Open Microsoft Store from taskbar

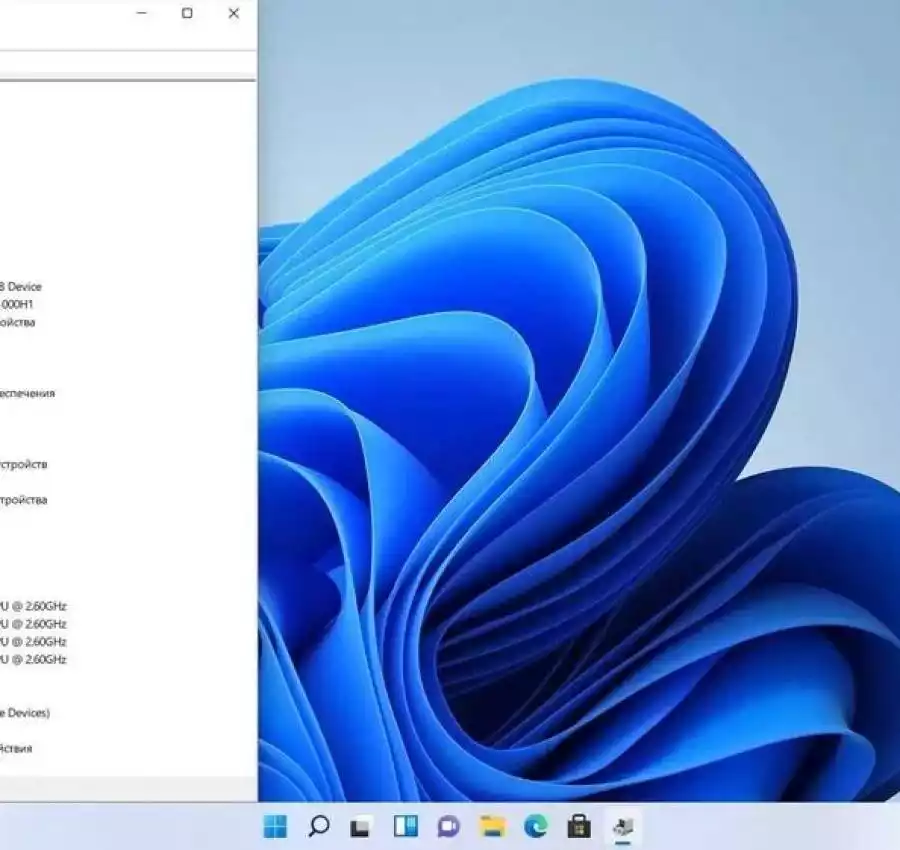click(x=579, y=826)
